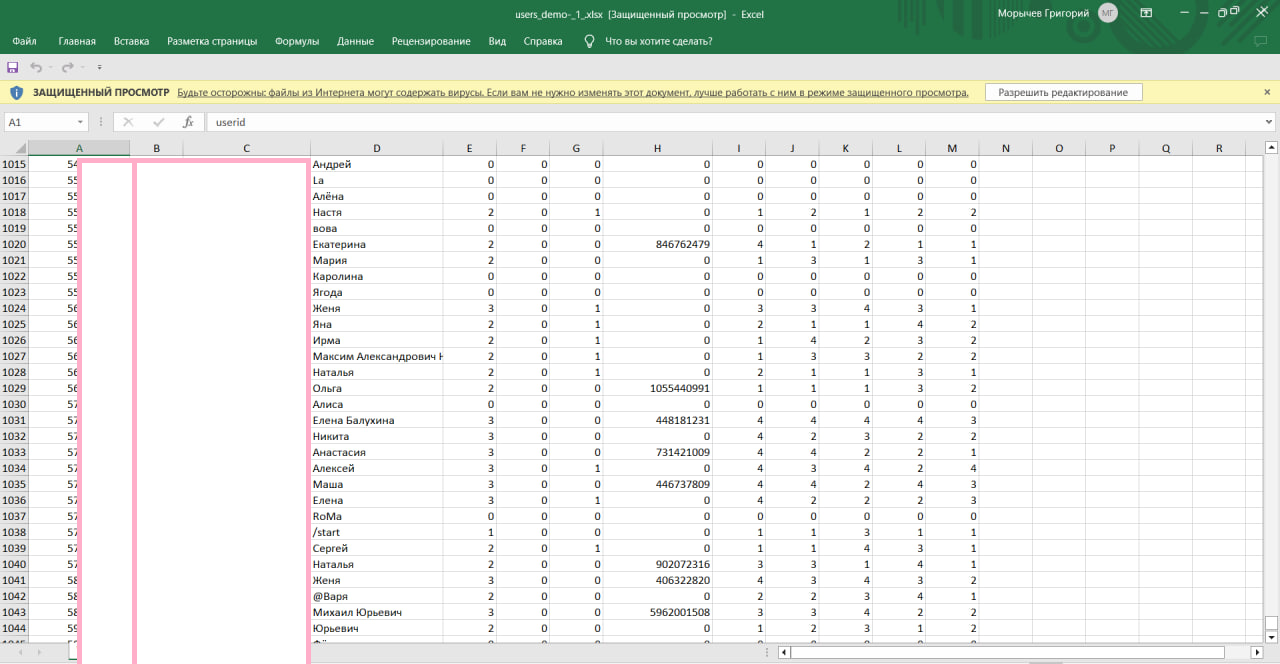This screenshot has height=664, width=1280.
Task: Dismiss the Protected View warning bar
Action: pos(1267,92)
